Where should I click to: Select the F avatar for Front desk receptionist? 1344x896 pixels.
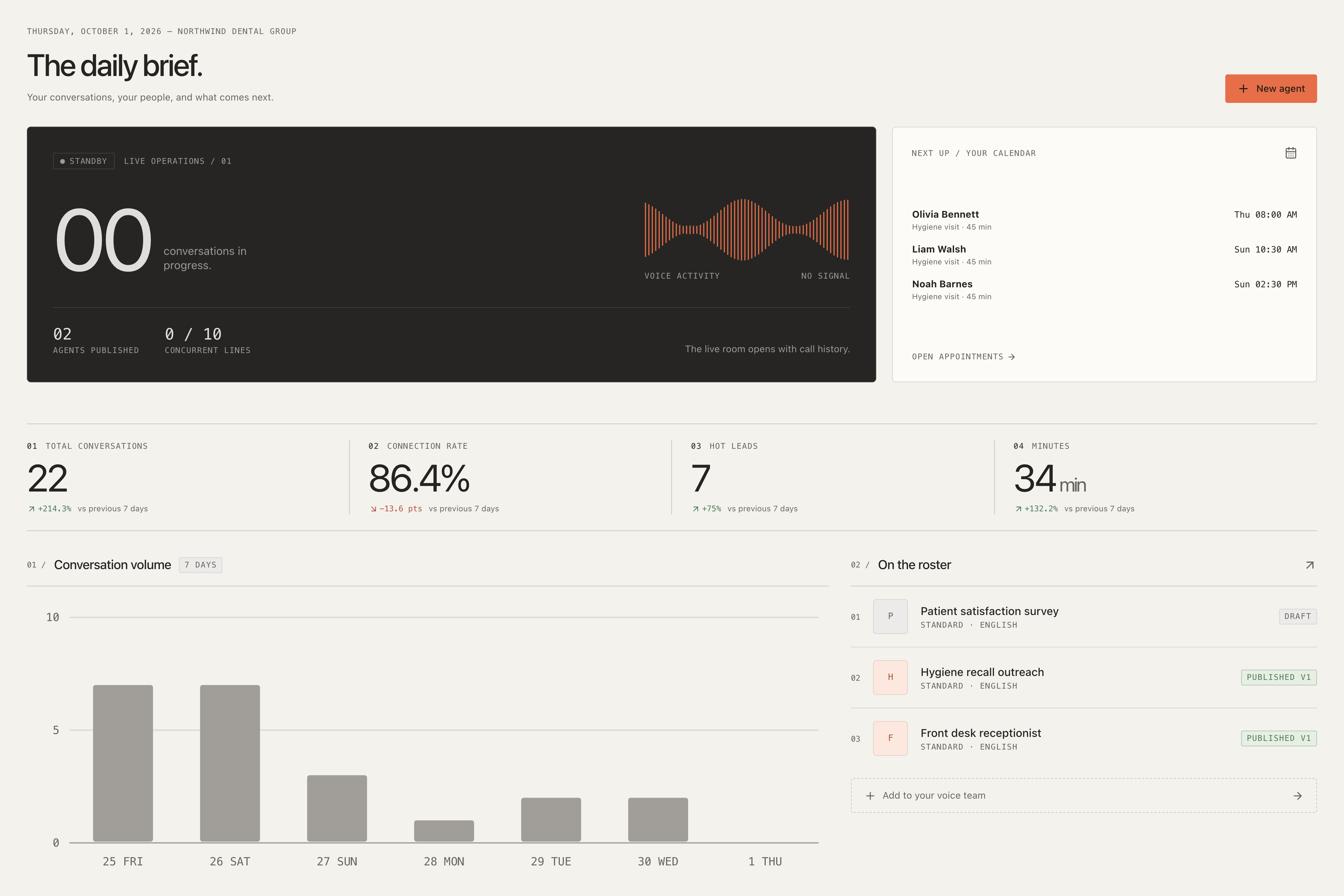coord(890,738)
